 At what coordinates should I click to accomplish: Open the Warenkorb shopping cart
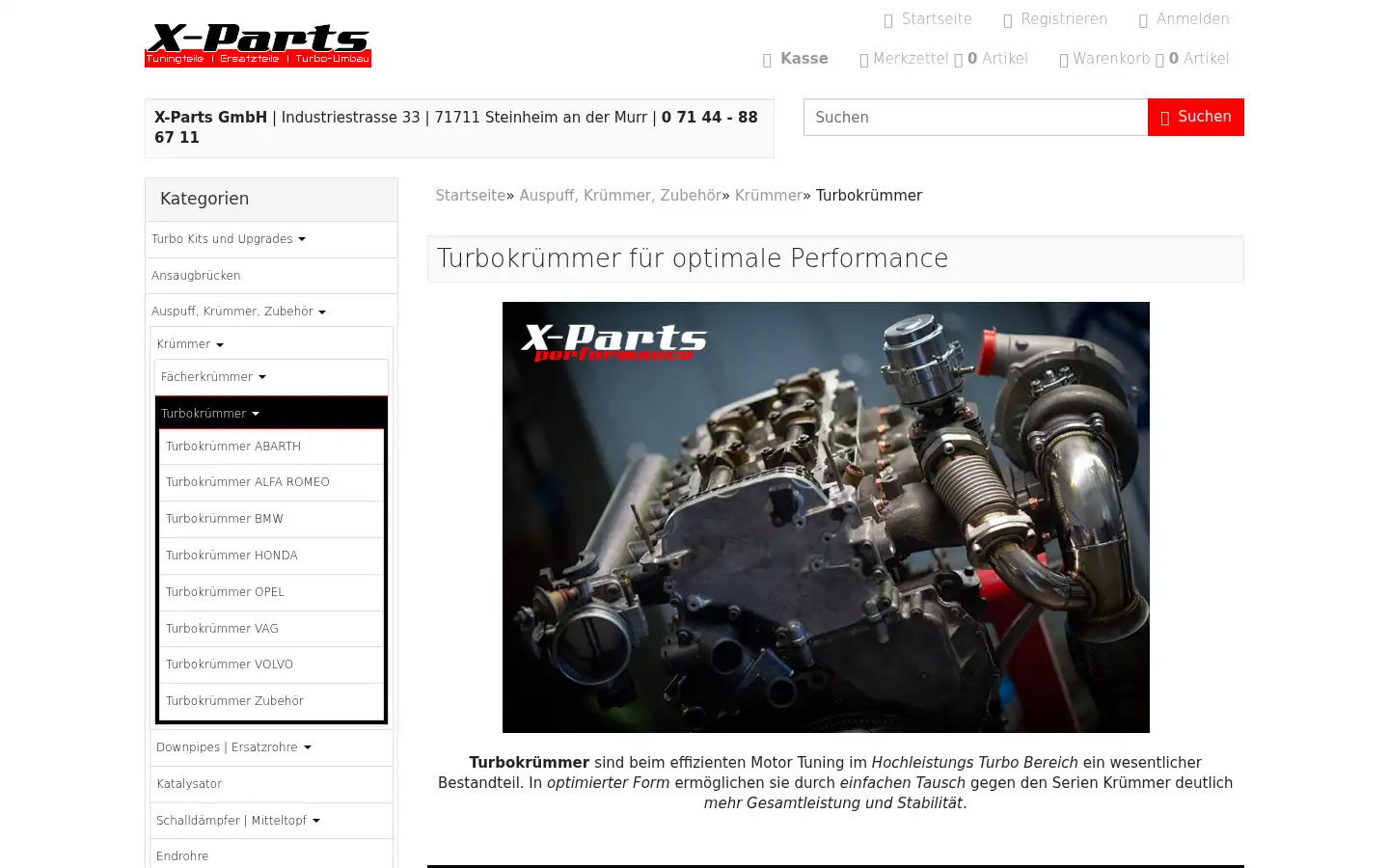(x=1144, y=59)
